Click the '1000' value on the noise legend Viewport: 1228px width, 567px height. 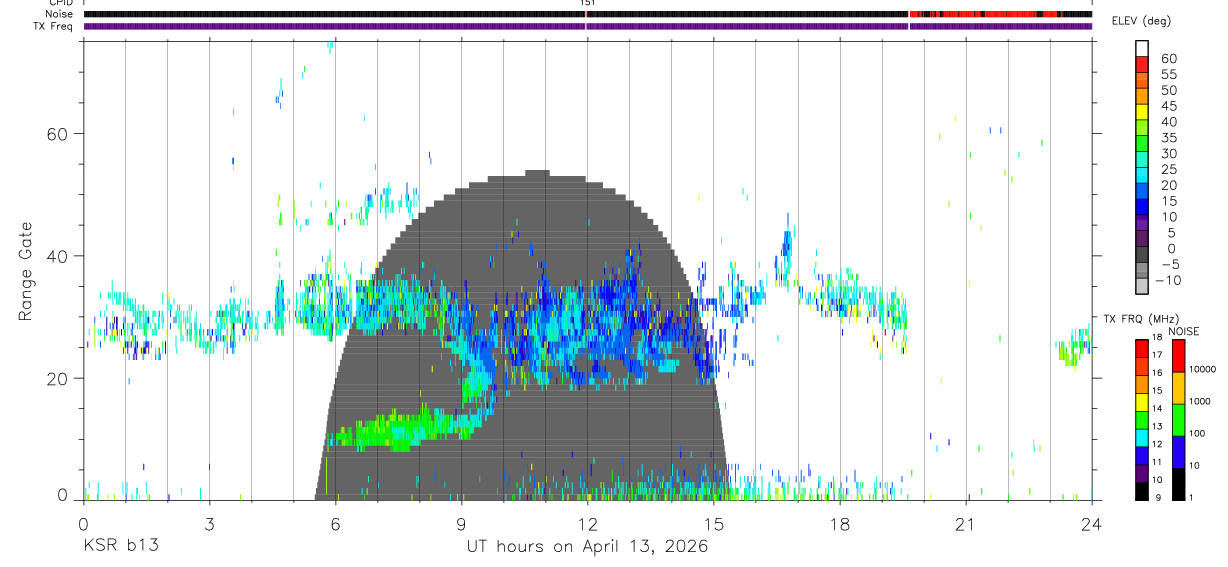click(x=1199, y=402)
